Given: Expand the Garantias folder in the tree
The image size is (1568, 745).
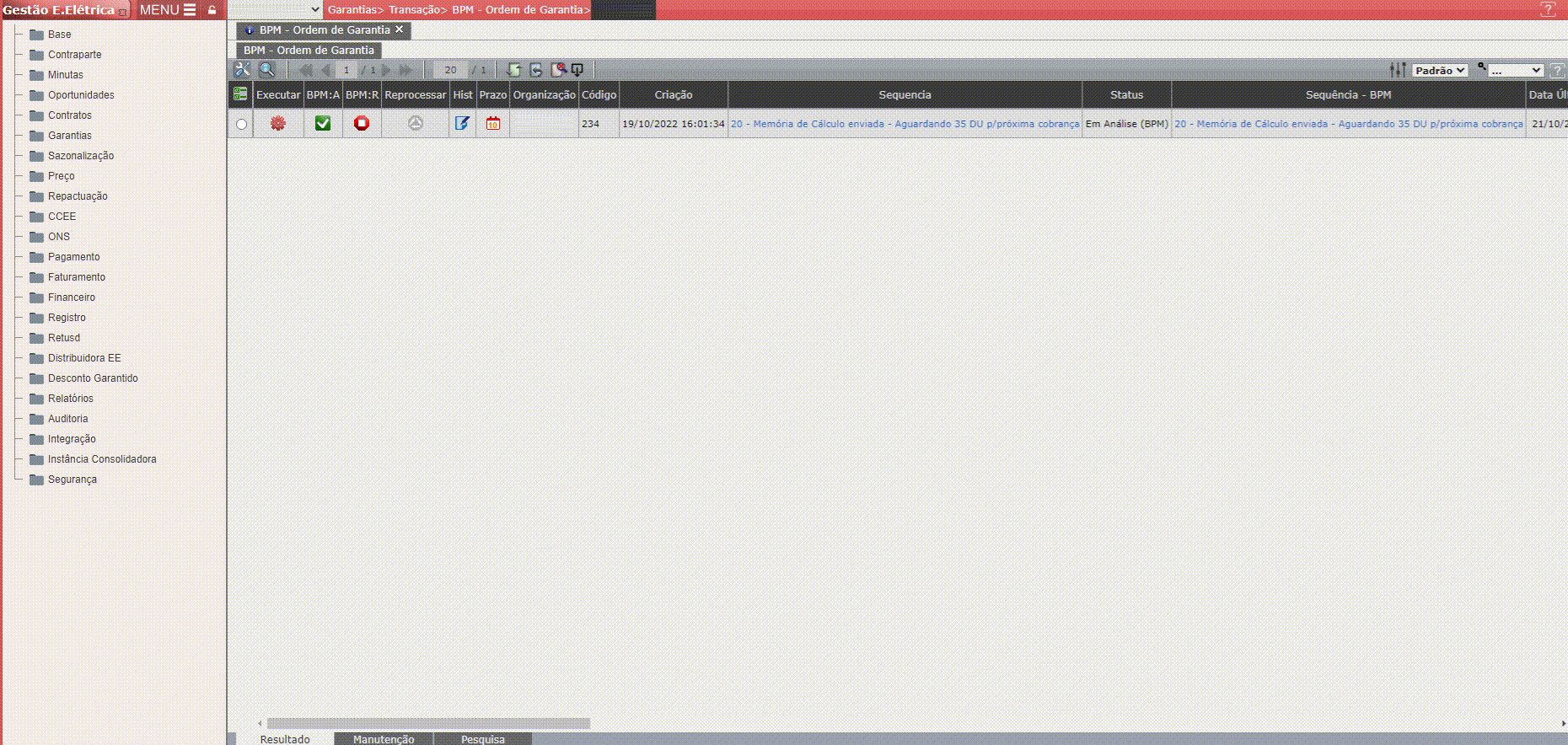Looking at the screenshot, I should pyautogui.click(x=69, y=136).
